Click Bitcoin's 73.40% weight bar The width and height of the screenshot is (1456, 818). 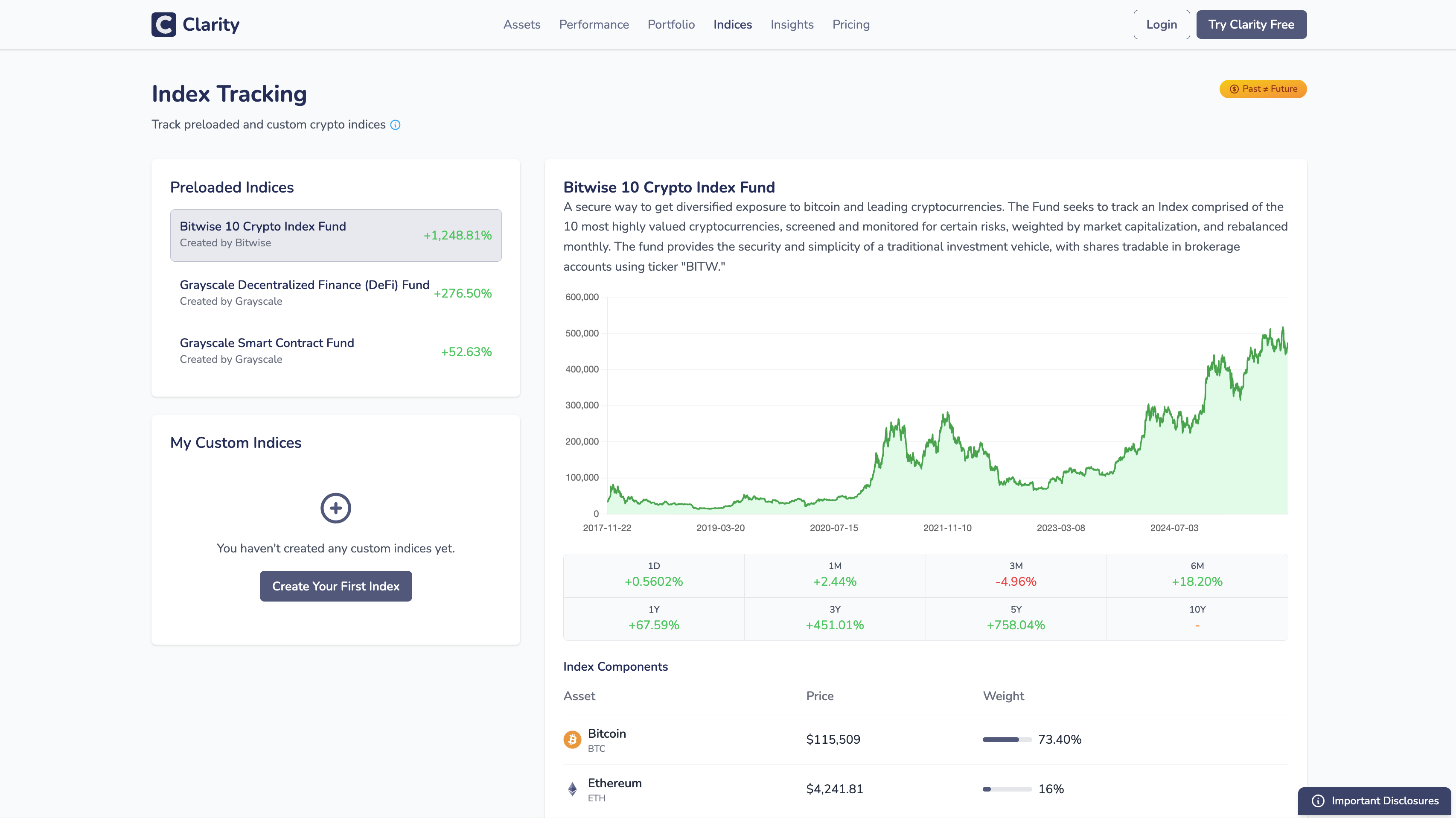[1006, 739]
